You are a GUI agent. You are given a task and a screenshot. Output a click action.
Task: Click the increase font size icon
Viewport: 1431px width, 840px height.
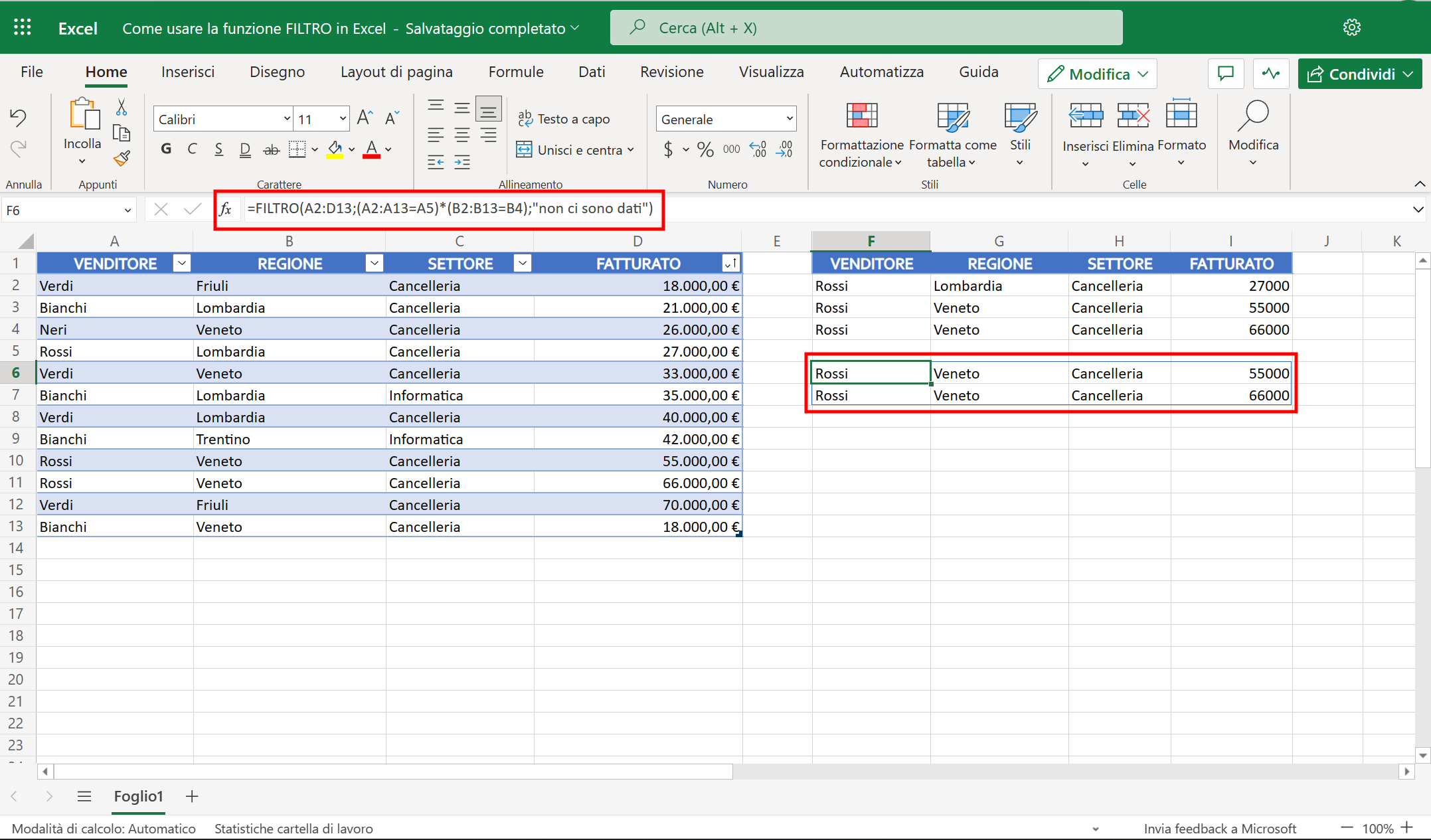click(x=365, y=119)
